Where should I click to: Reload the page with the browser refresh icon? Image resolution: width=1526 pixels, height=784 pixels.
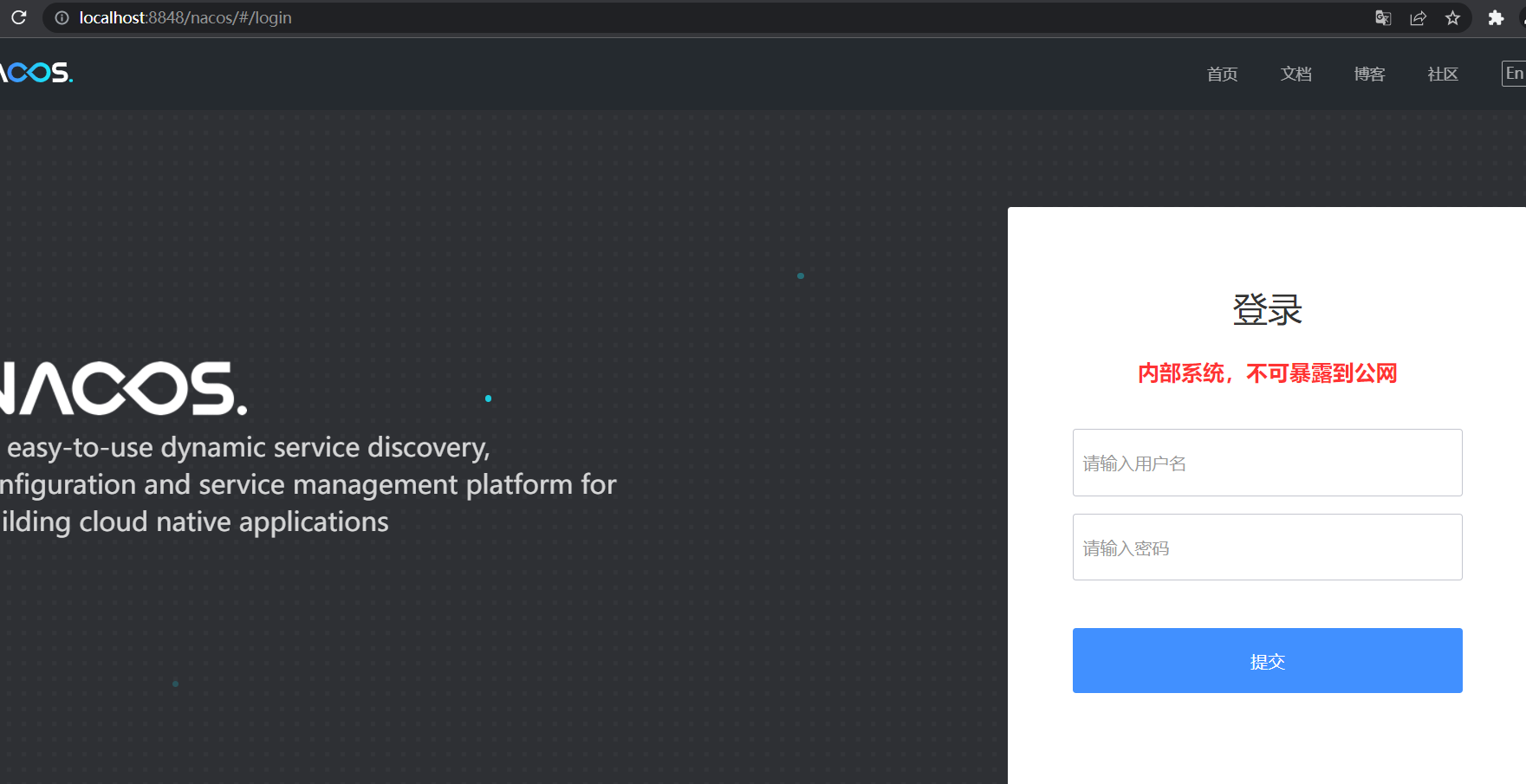(x=19, y=17)
